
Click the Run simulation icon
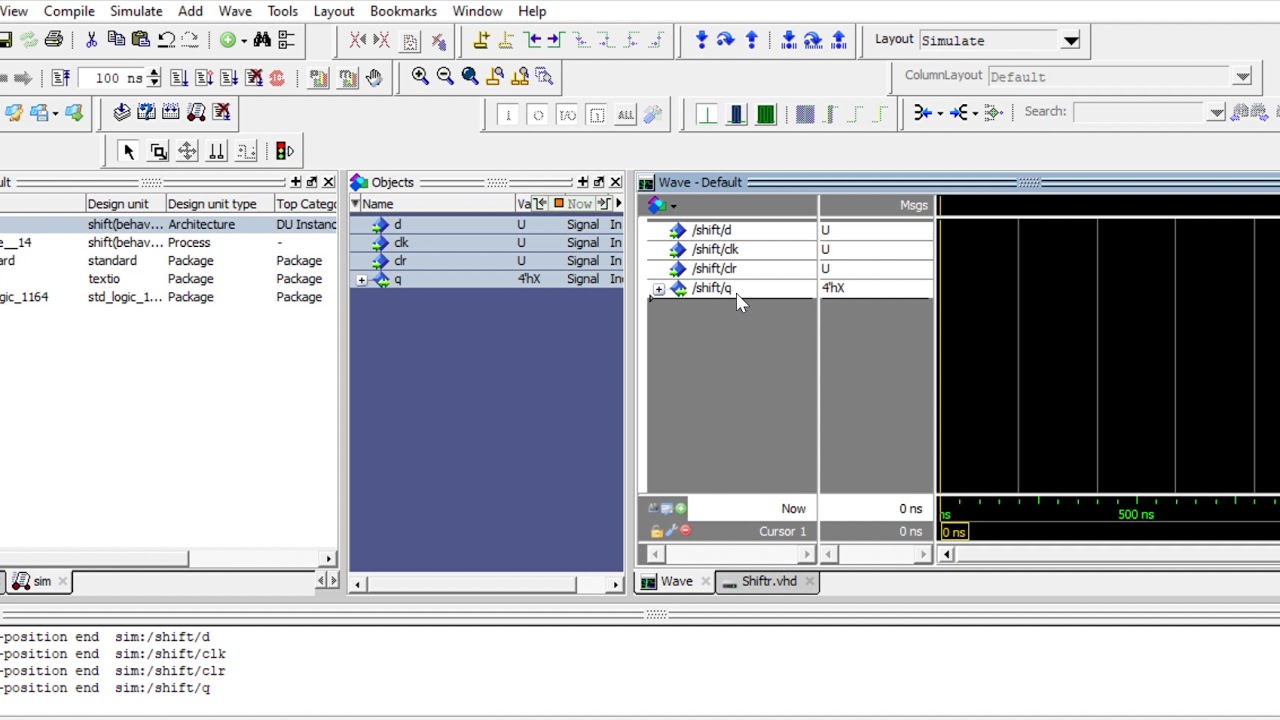coord(179,77)
